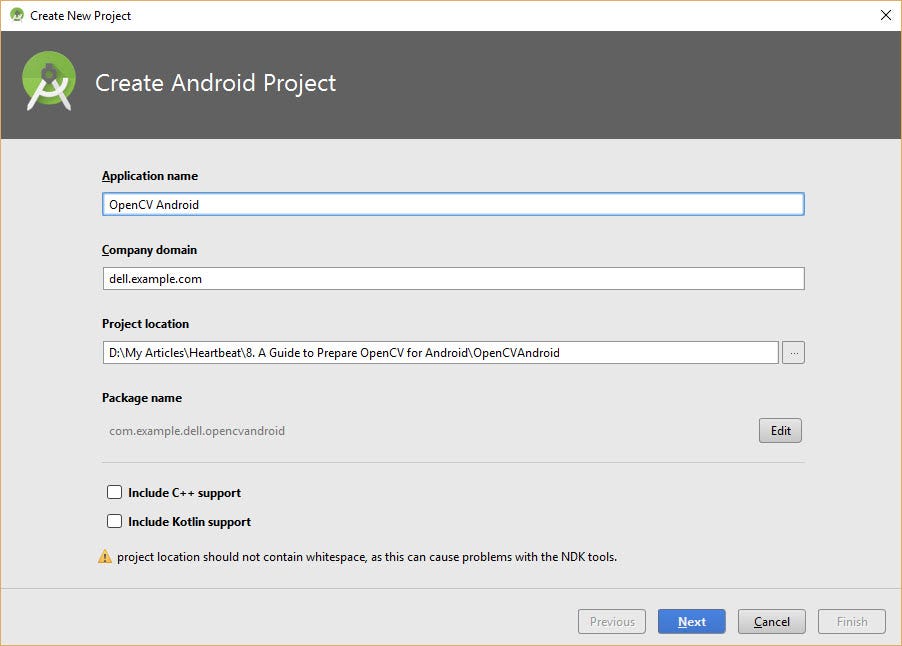Click the Project location label
This screenshot has width=902, height=646.
tap(145, 324)
